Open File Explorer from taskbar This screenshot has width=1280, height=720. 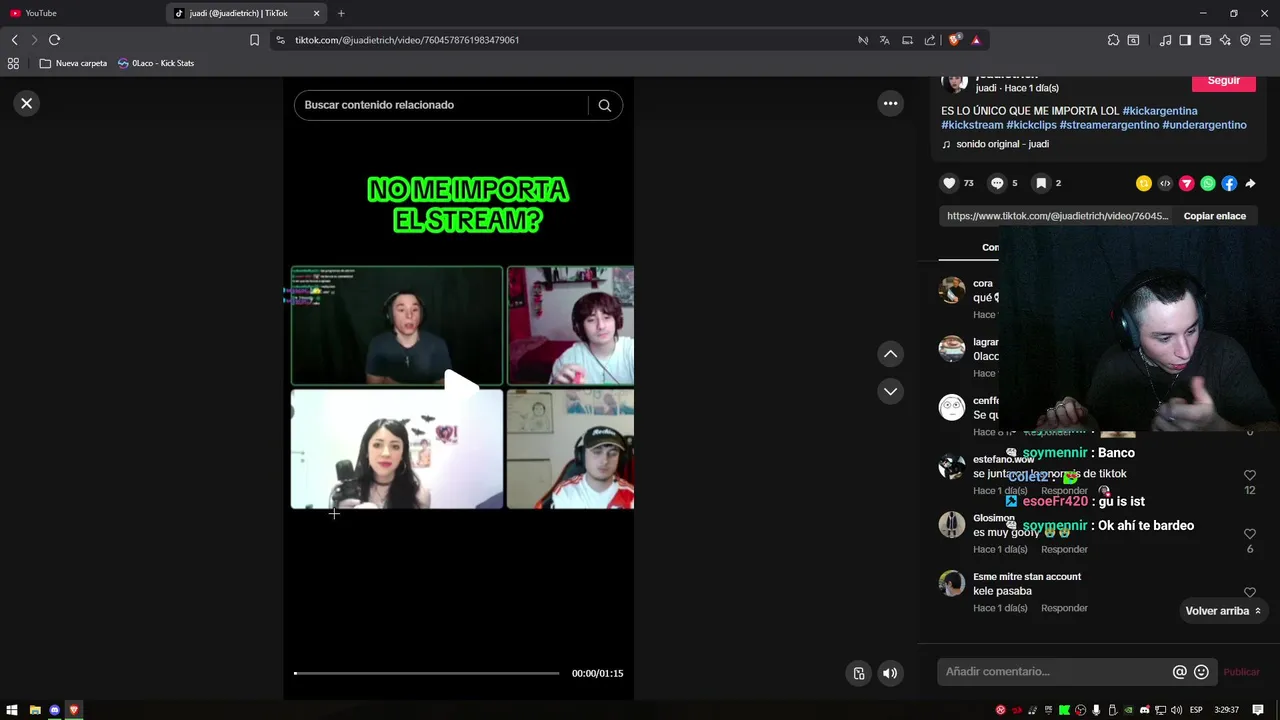coord(34,710)
